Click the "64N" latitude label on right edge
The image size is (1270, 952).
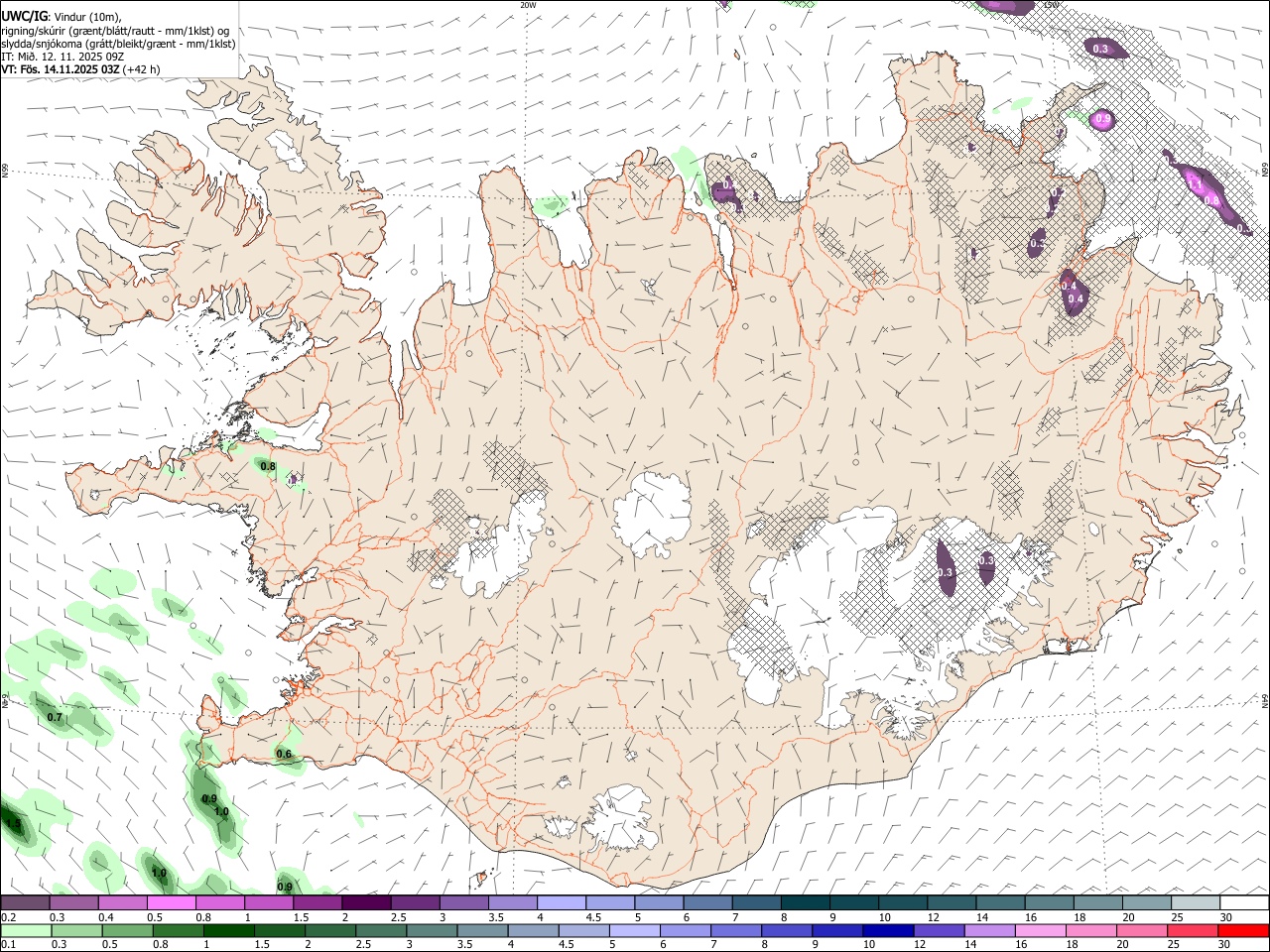1265,700
